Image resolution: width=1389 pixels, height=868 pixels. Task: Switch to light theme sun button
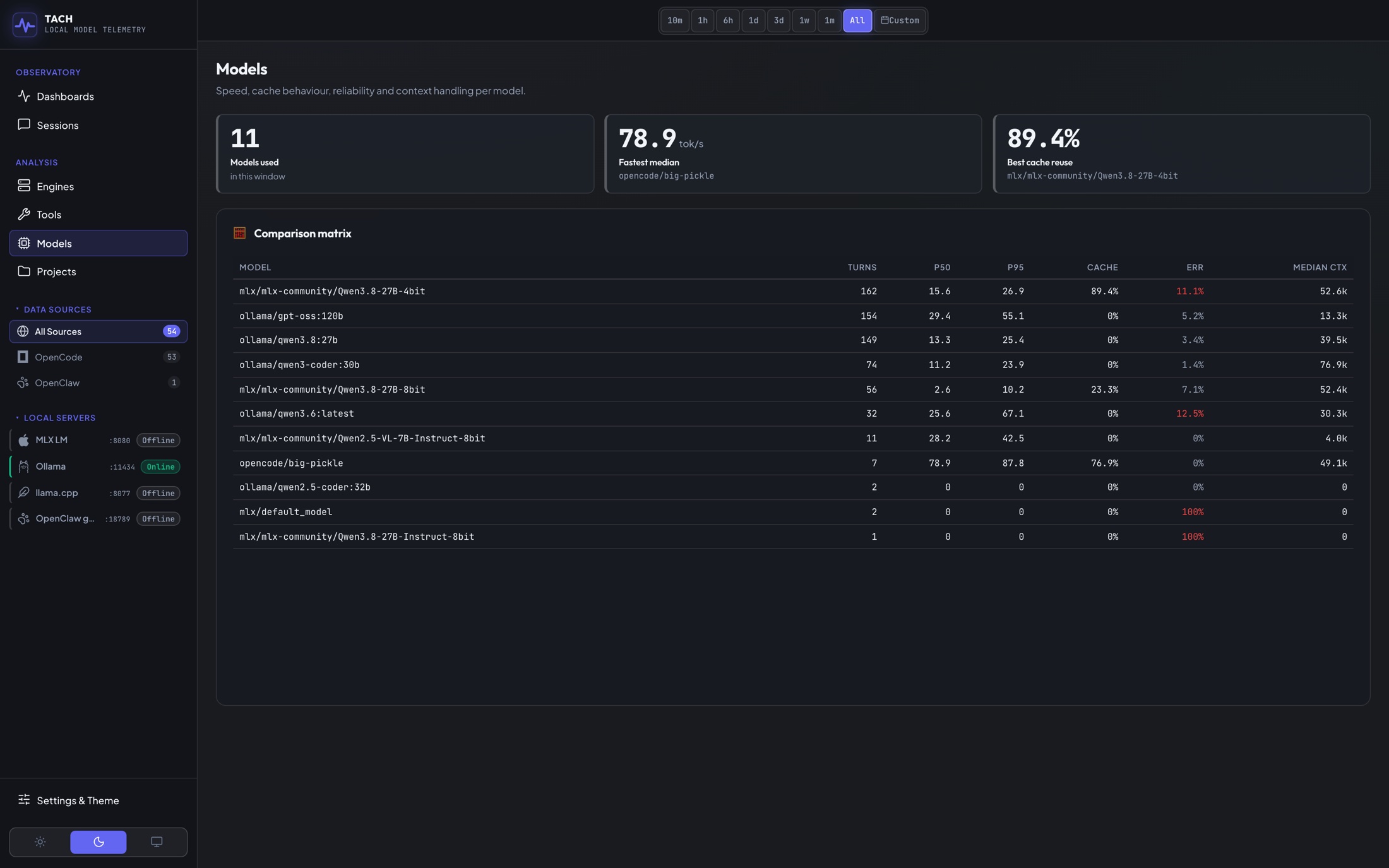40,841
